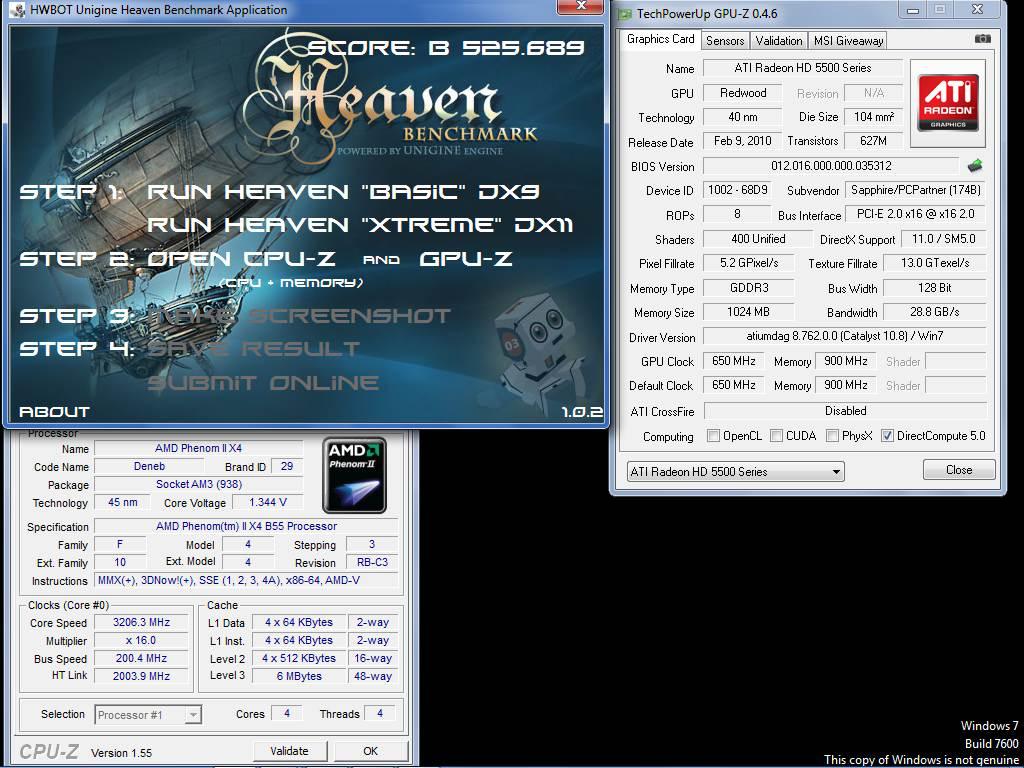This screenshot has height=768, width=1024.
Task: Click GPU-Z link in step 2
Action: (x=466, y=259)
